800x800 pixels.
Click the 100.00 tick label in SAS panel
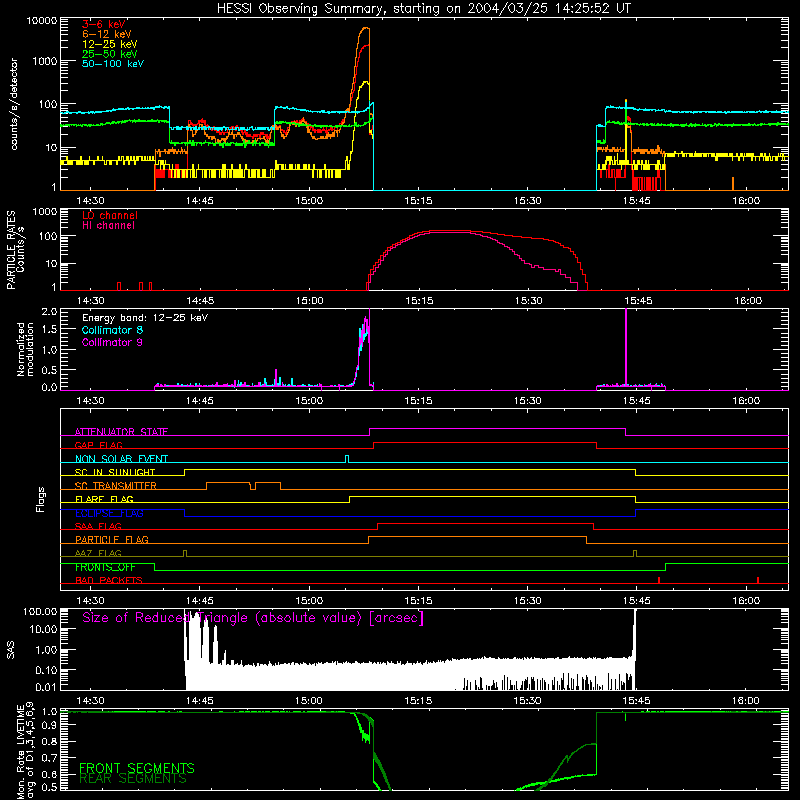(40, 612)
